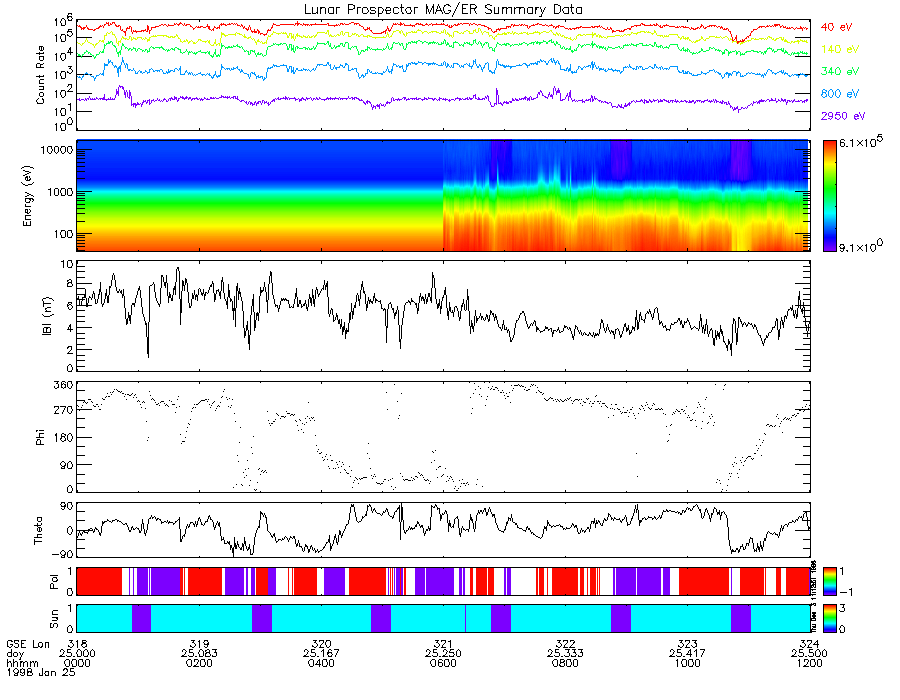900x700 pixels.
Task: Click the 6.1×10^5 color bar maximum label
Action: coord(861,142)
